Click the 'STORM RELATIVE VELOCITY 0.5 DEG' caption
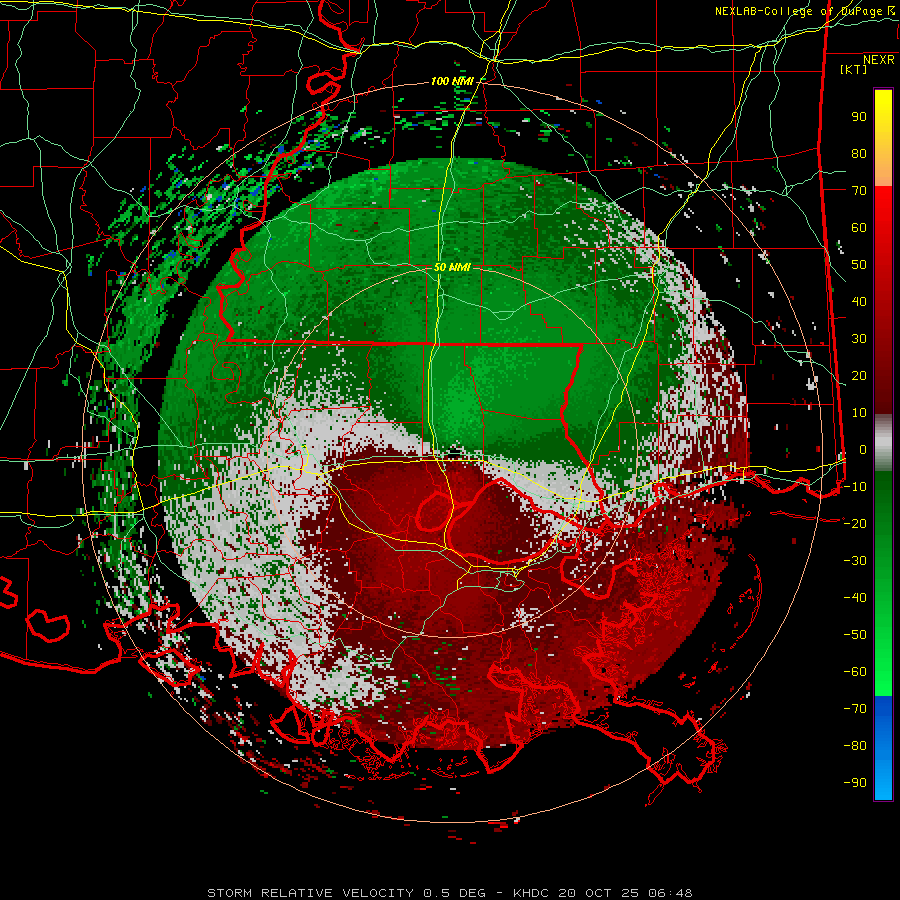 pos(346,893)
